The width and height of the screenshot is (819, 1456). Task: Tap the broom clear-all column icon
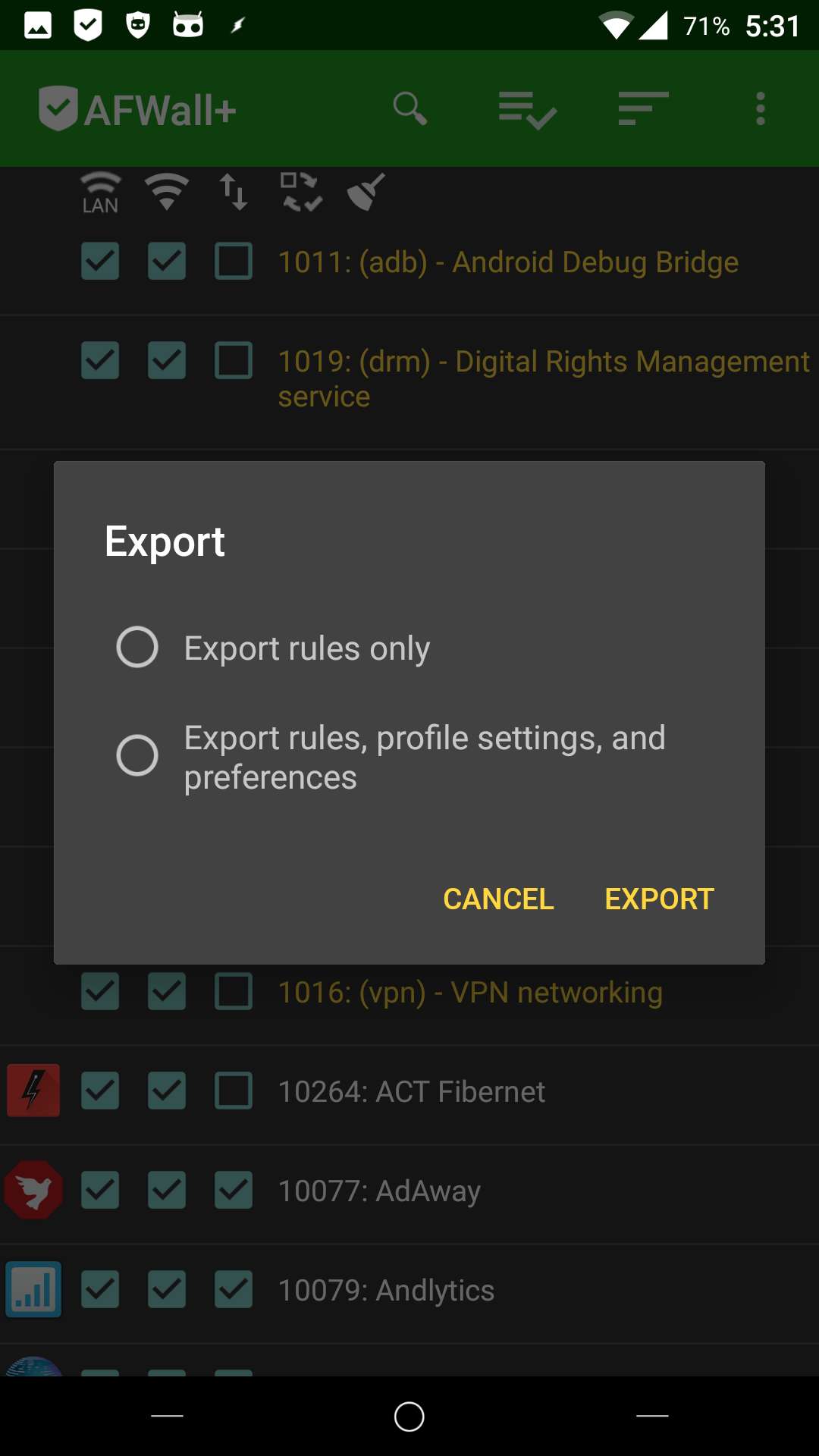366,192
